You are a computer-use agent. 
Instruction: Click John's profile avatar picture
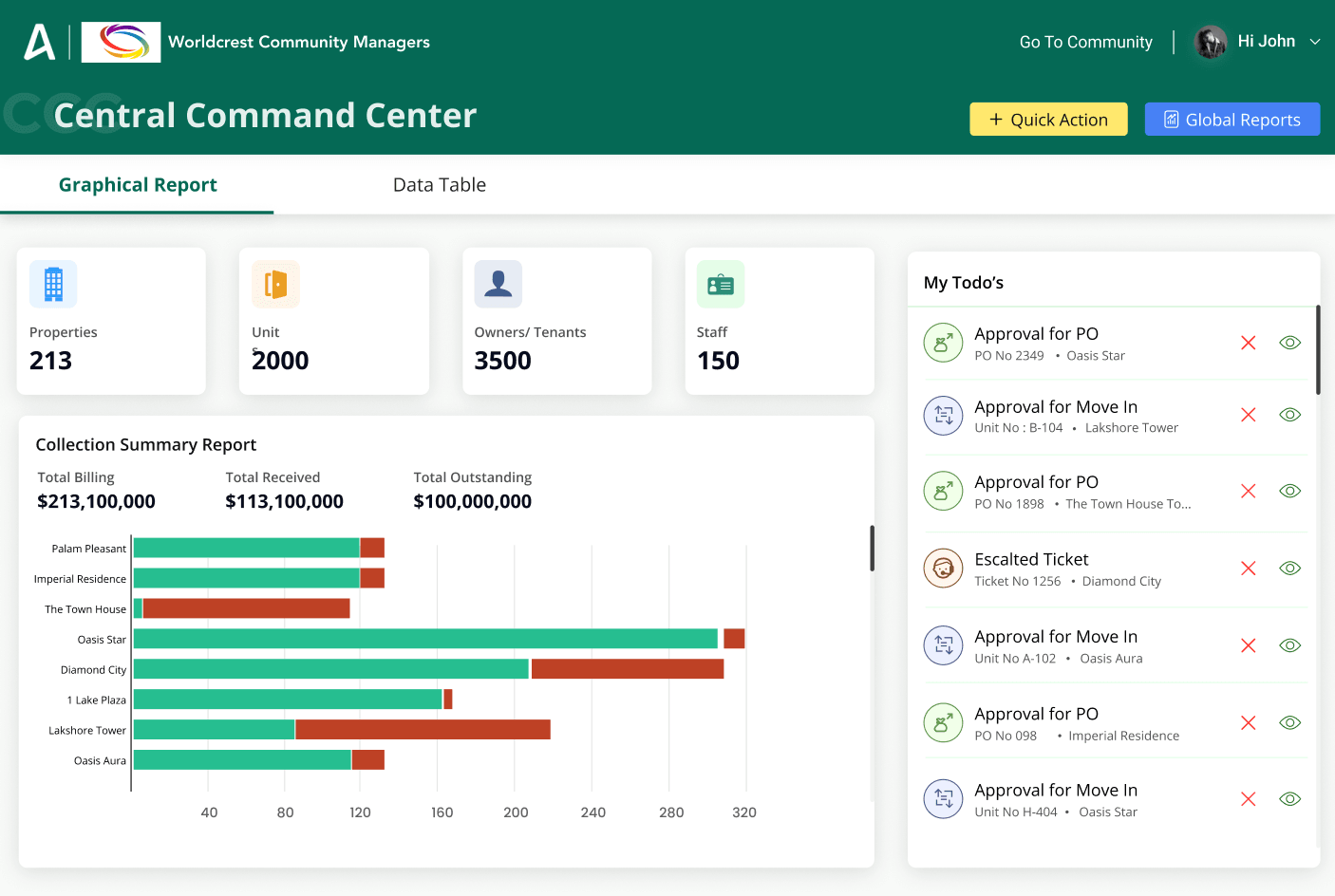[x=1210, y=42]
